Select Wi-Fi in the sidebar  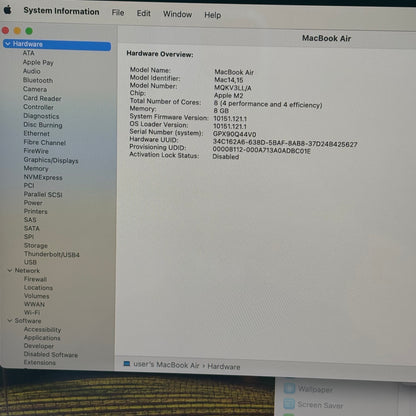point(32,312)
